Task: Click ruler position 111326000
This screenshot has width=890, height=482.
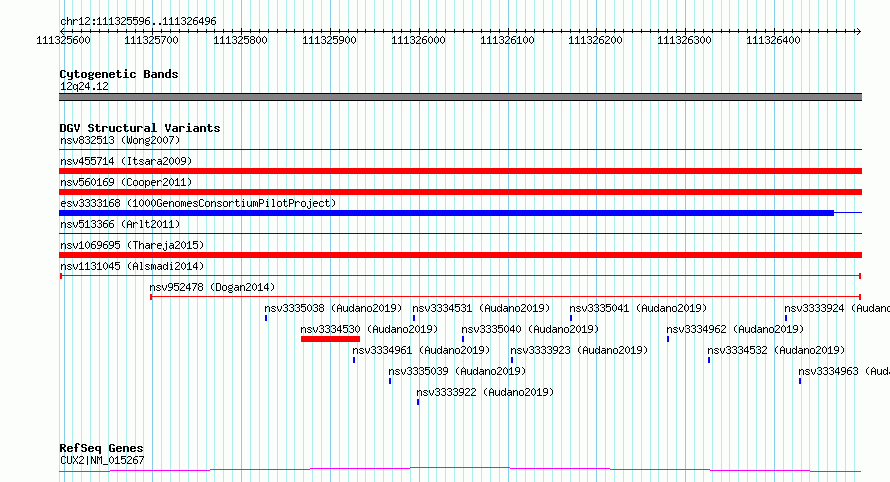Action: 418,40
